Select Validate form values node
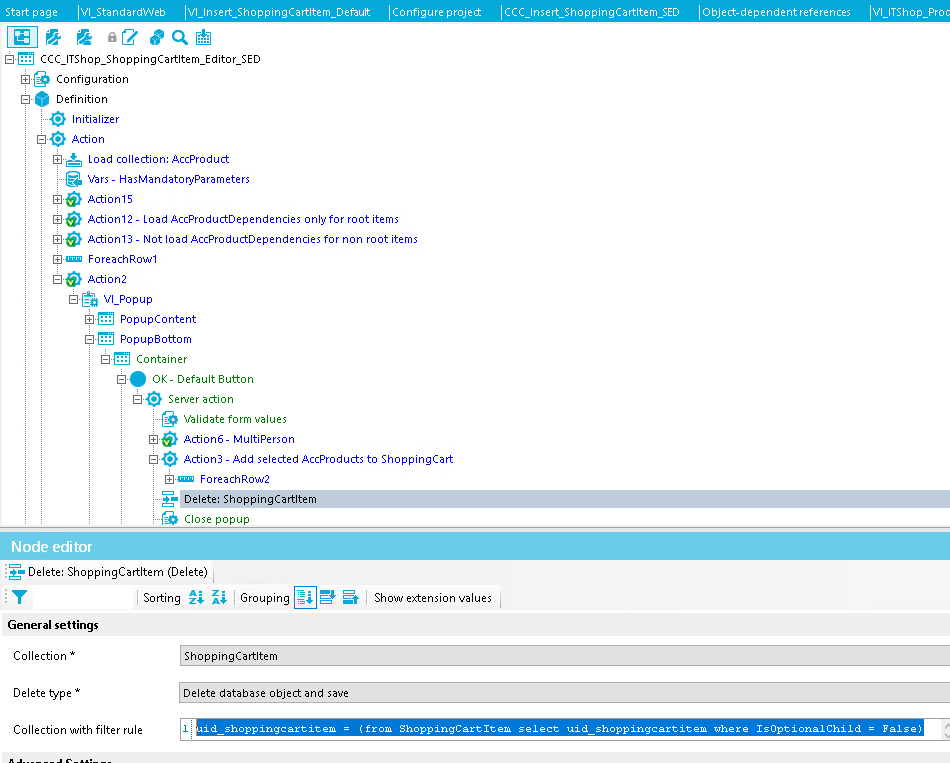The height and width of the screenshot is (763, 950). pos(235,419)
